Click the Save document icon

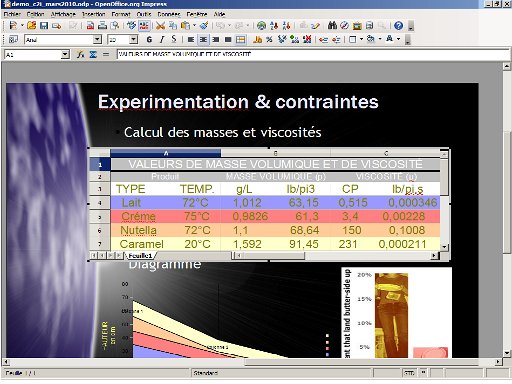pyautogui.click(x=44, y=26)
